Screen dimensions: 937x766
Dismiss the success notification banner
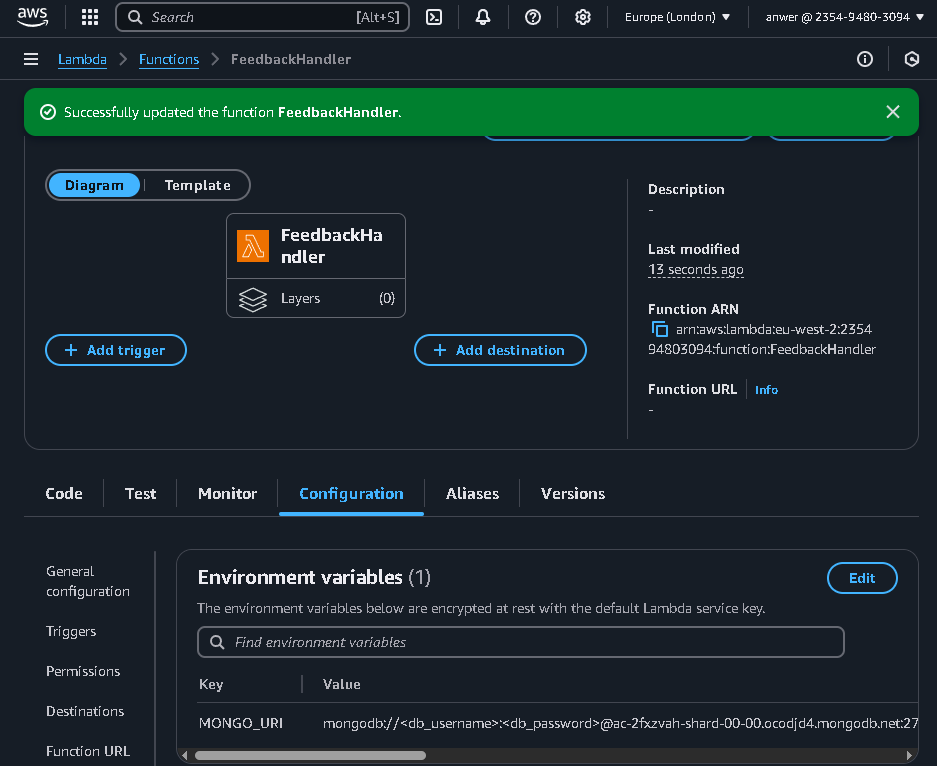point(893,112)
